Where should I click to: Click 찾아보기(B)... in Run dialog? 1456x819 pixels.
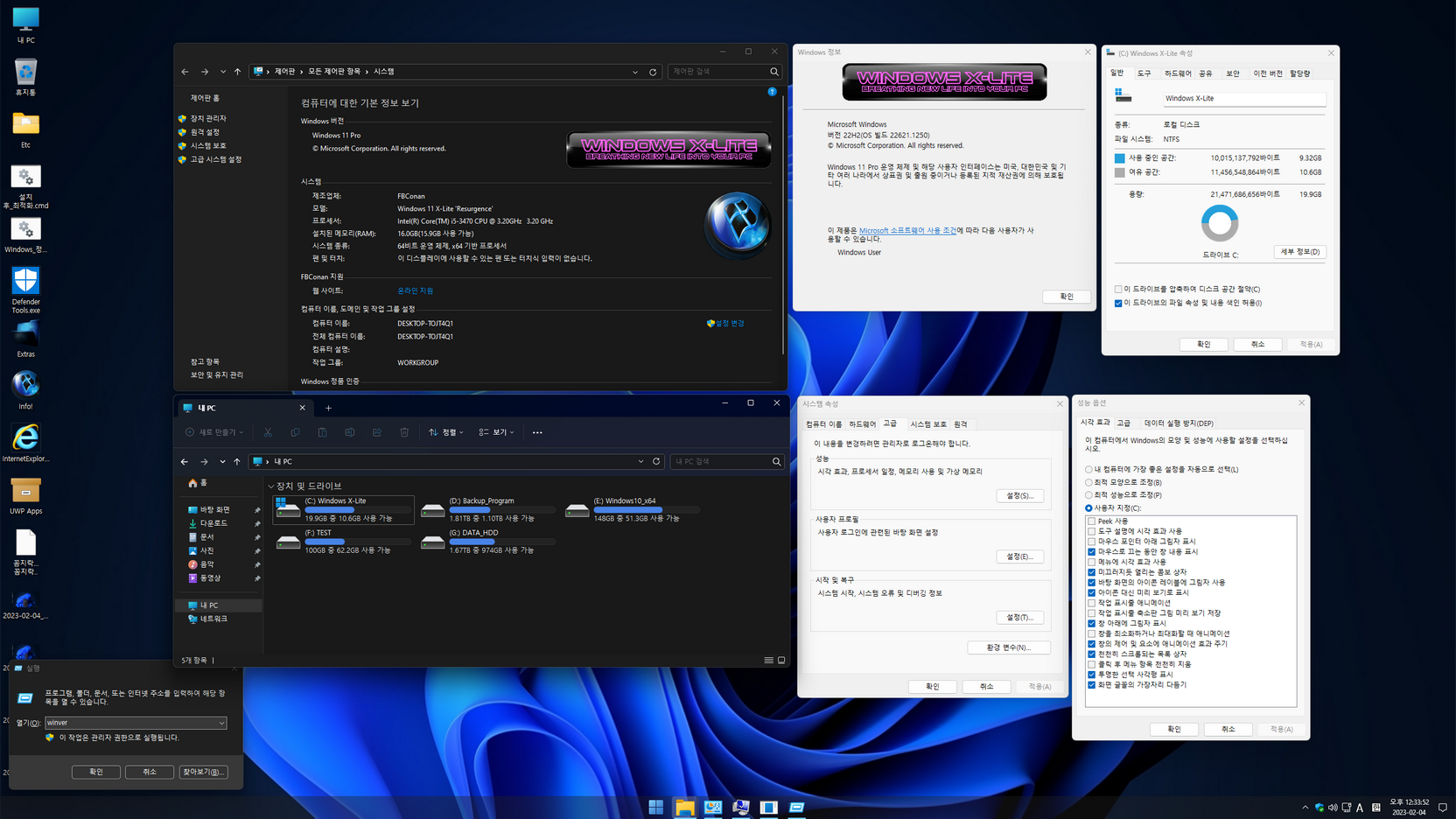(203, 772)
